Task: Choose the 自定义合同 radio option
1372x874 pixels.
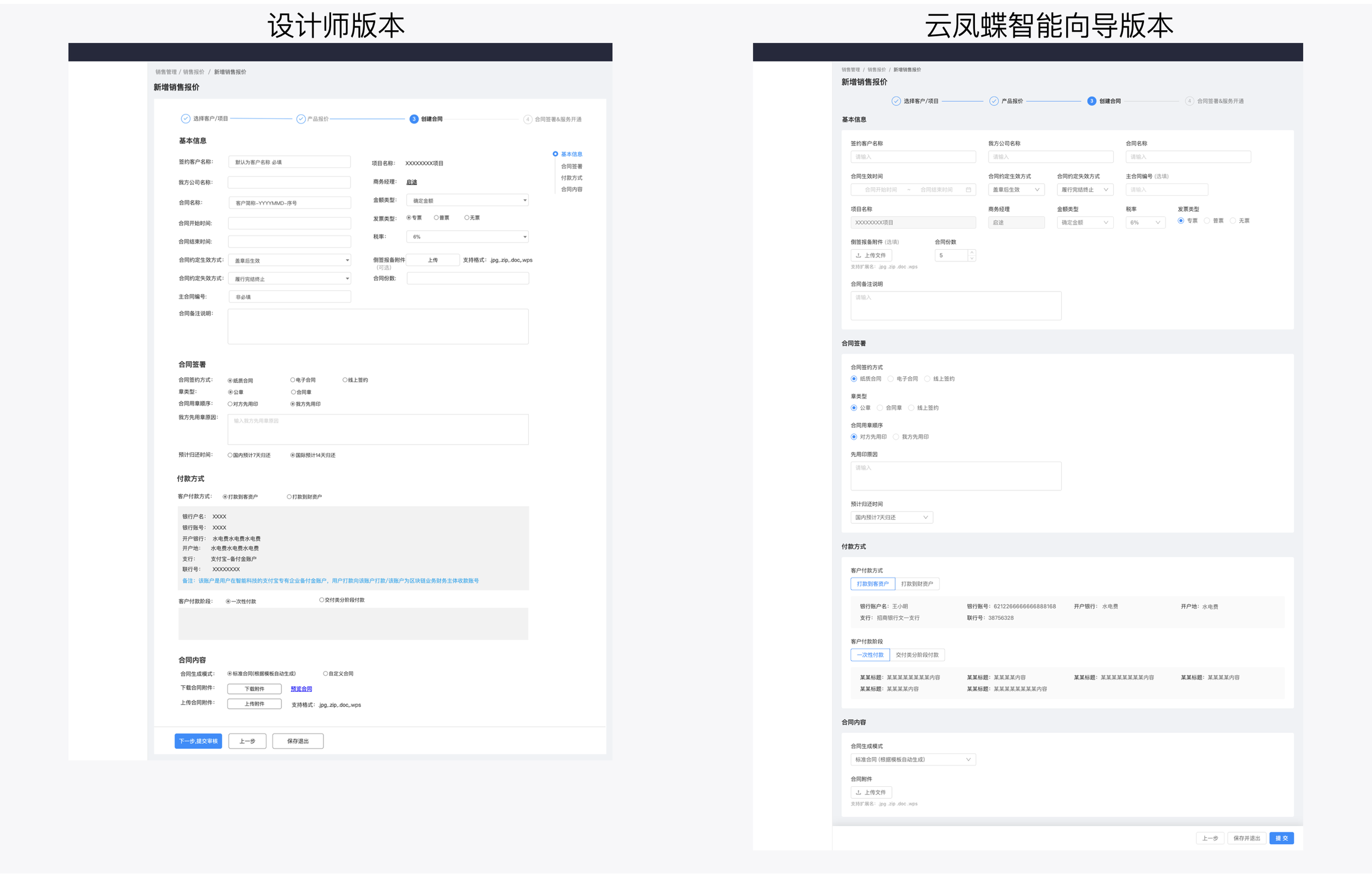Action: click(325, 674)
